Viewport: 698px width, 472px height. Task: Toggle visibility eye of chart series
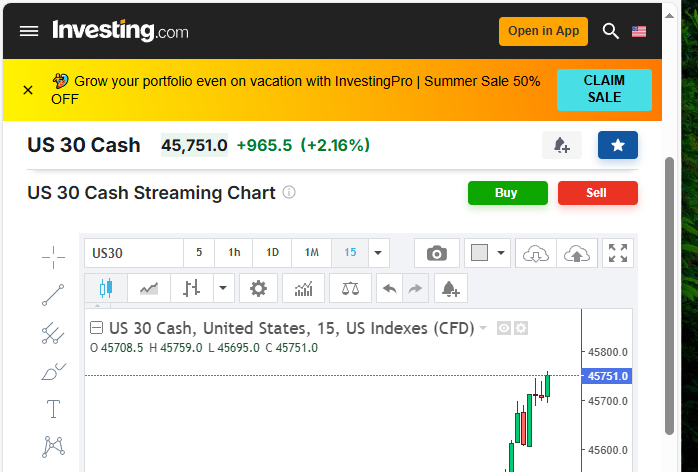504,328
